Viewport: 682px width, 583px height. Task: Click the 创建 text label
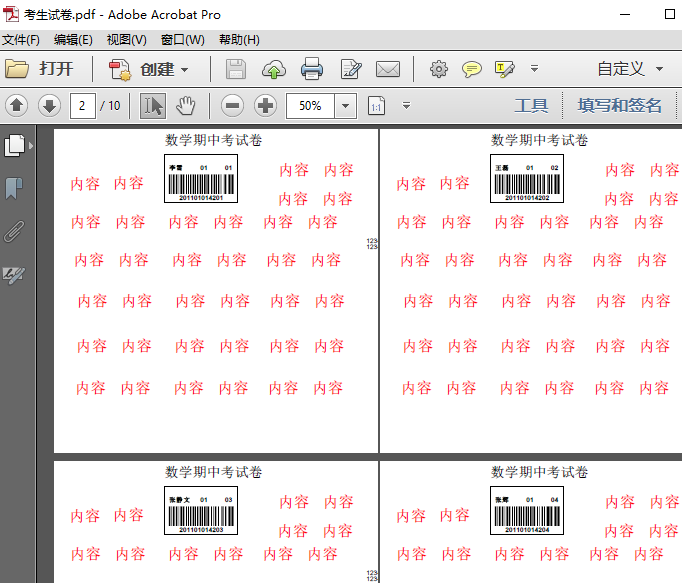coord(157,69)
